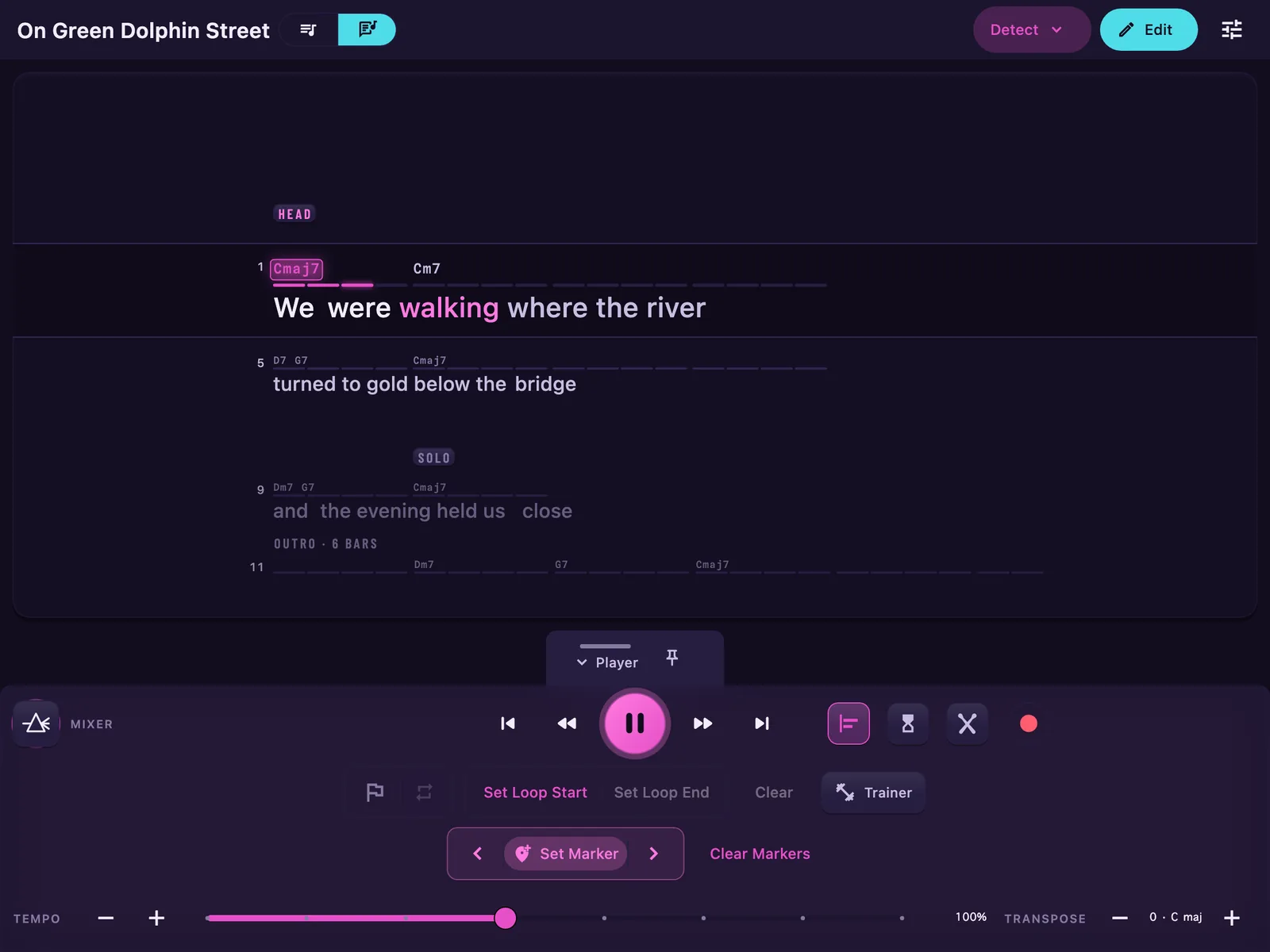Click the crossed-lines X icon

(967, 724)
